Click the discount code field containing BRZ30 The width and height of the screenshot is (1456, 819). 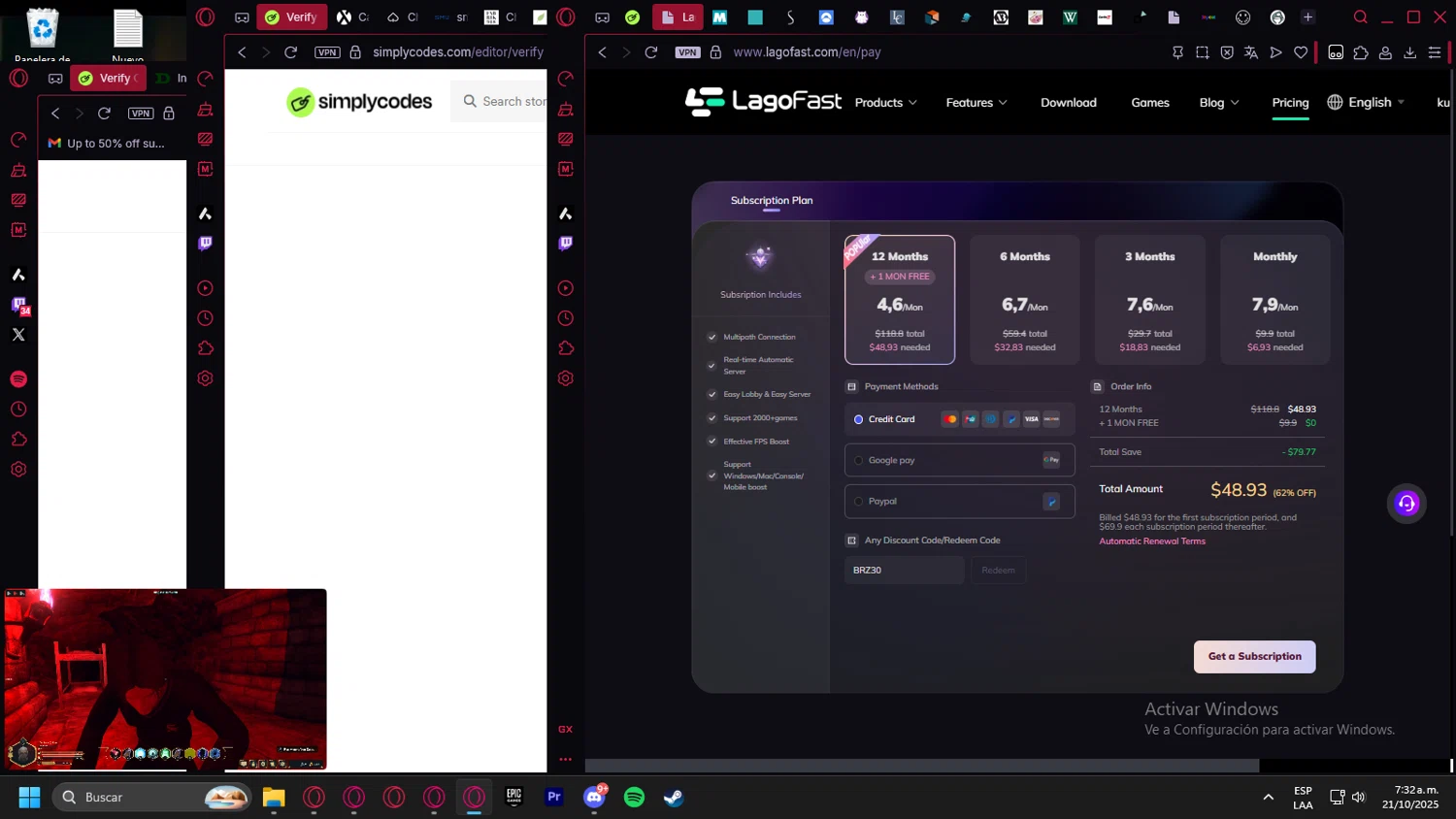904,571
